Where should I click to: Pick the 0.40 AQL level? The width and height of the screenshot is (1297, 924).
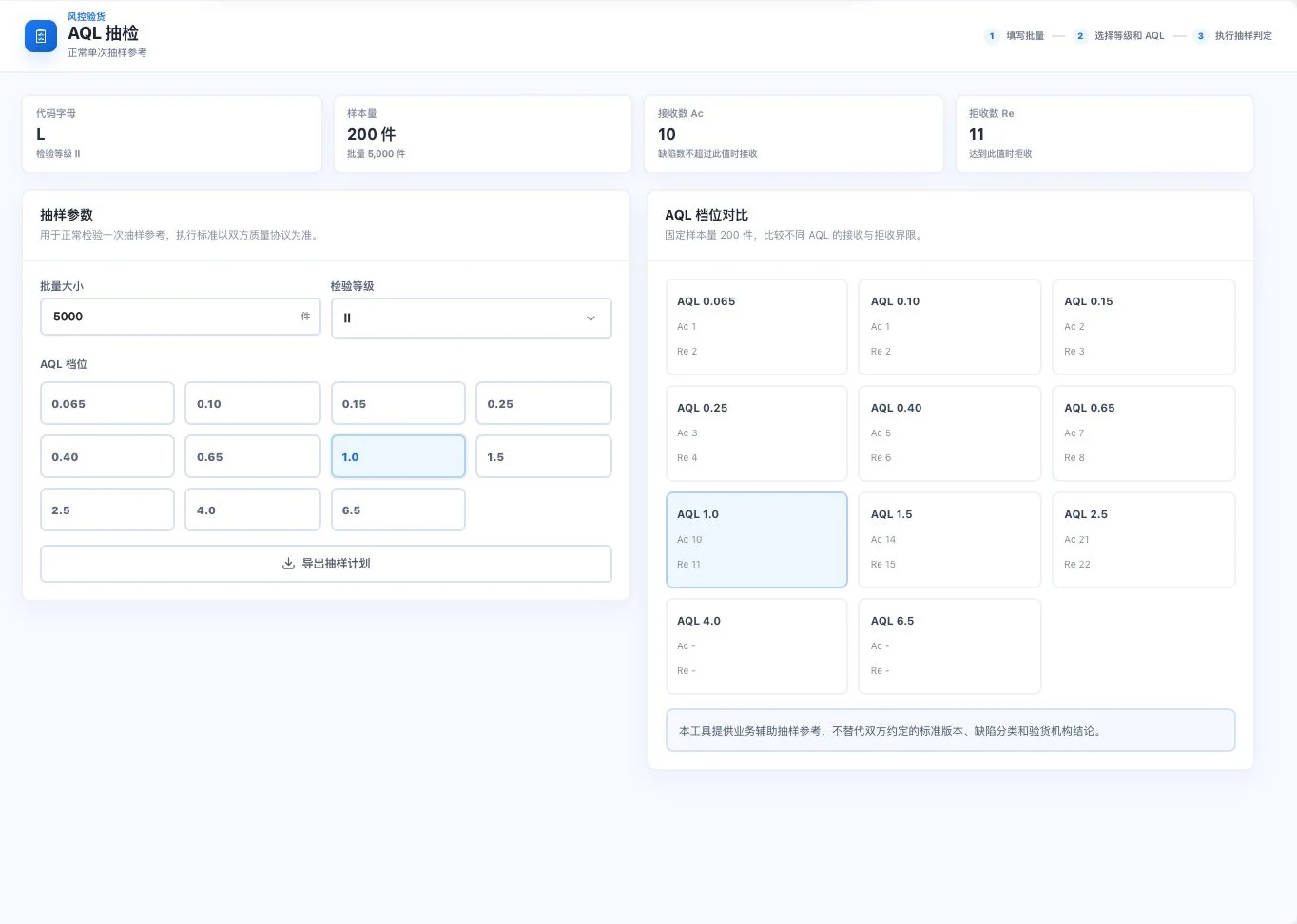click(x=107, y=456)
